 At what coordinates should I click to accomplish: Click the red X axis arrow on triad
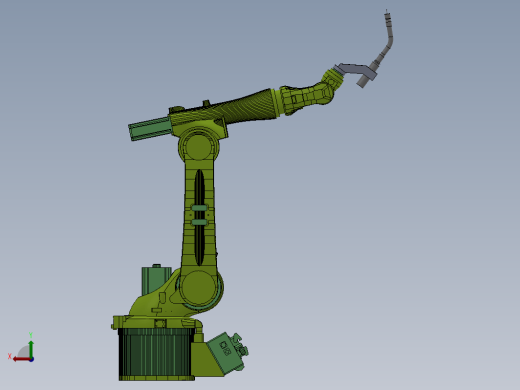(21, 359)
